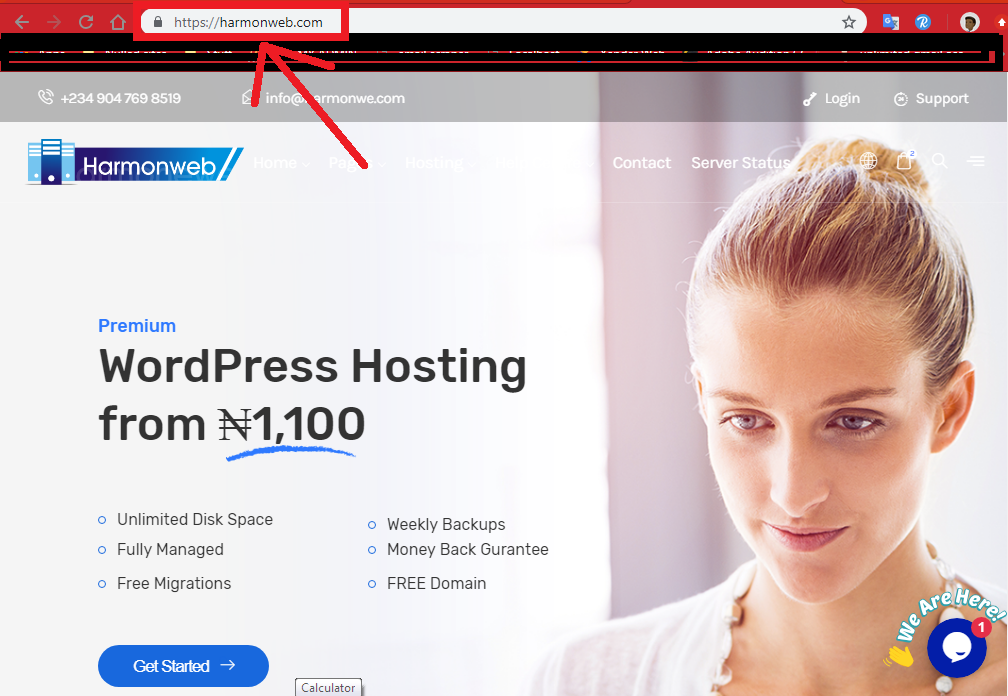Expand the Home menu dropdown
Image resolution: width=1008 pixels, height=696 pixels.
281,163
